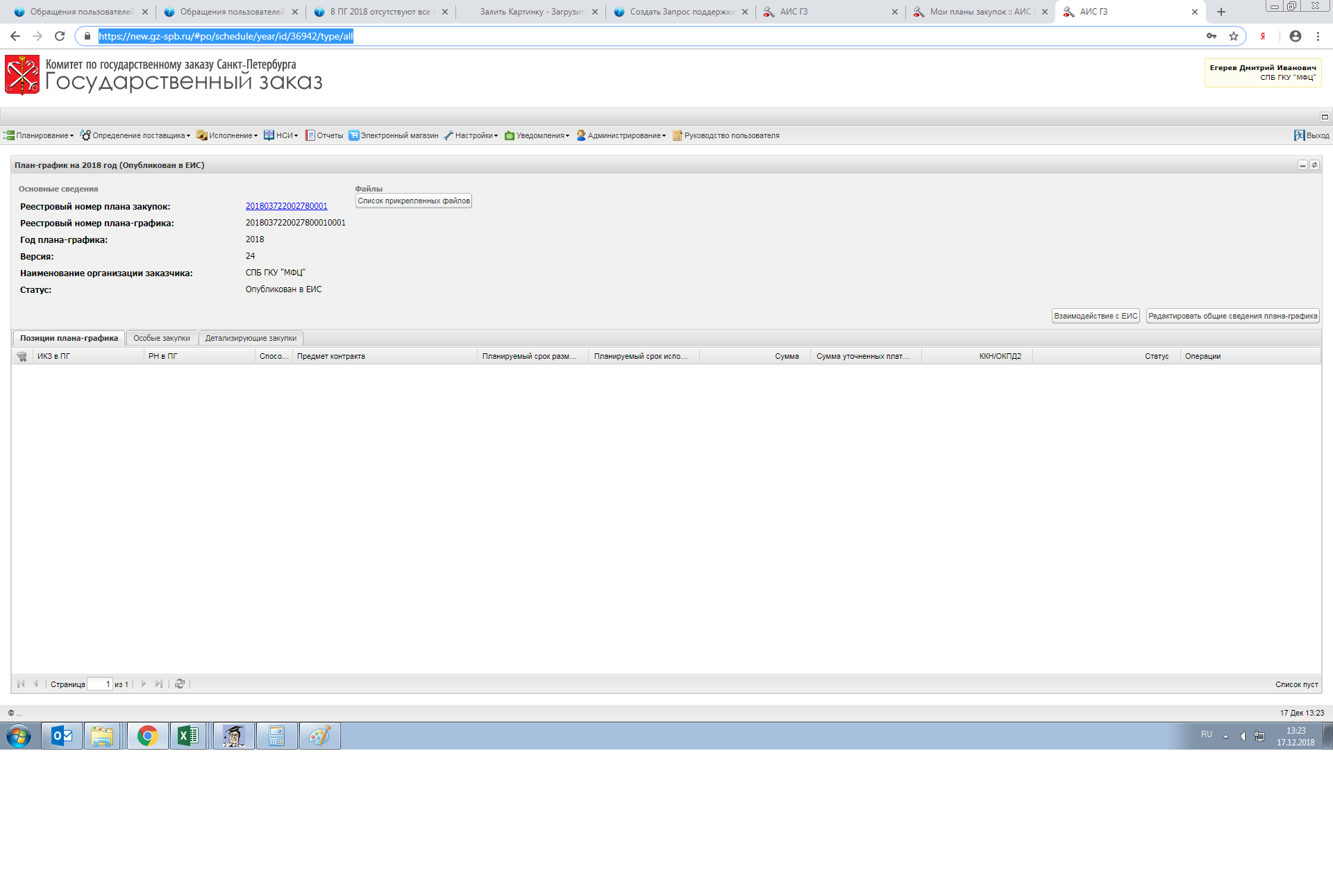This screenshot has width=1333, height=896.
Task: Bookmark page with the star icon
Action: pyautogui.click(x=1234, y=36)
